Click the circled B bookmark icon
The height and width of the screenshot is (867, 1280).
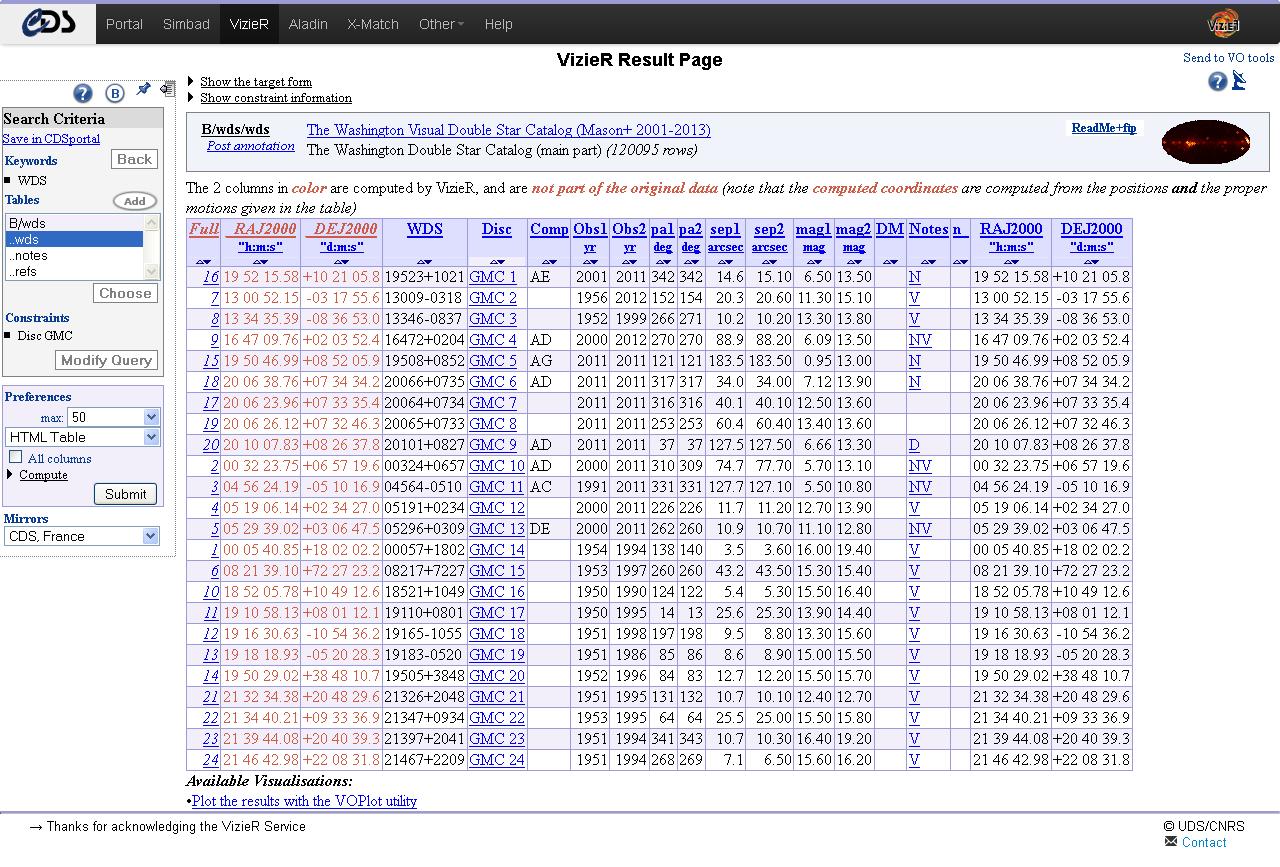[115, 93]
